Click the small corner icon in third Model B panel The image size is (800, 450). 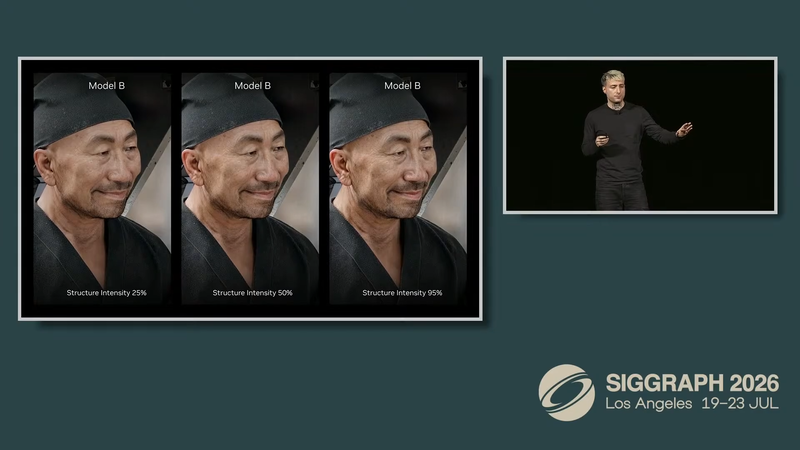click(x=462, y=84)
